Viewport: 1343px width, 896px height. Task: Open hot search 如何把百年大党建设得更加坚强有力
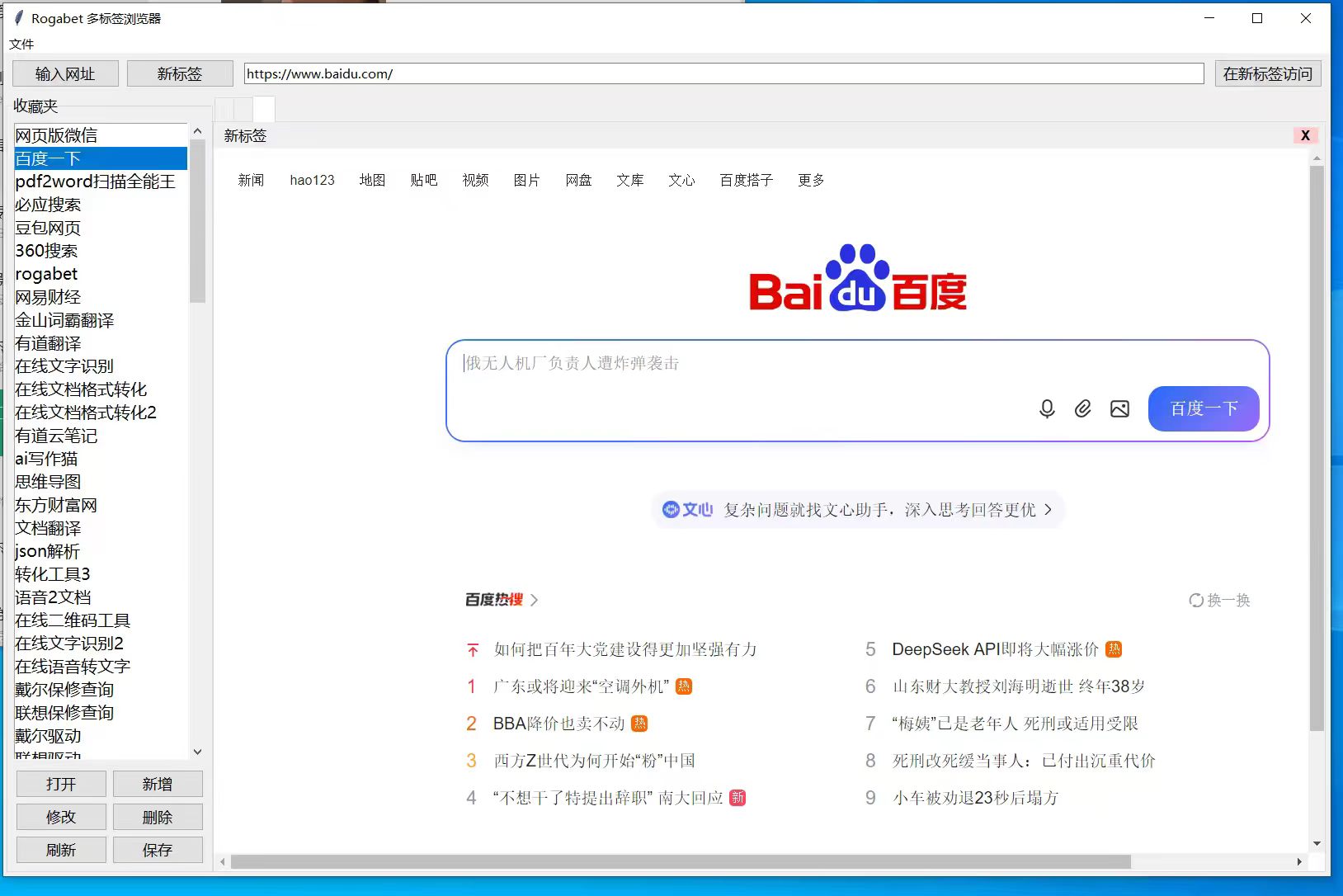click(625, 649)
